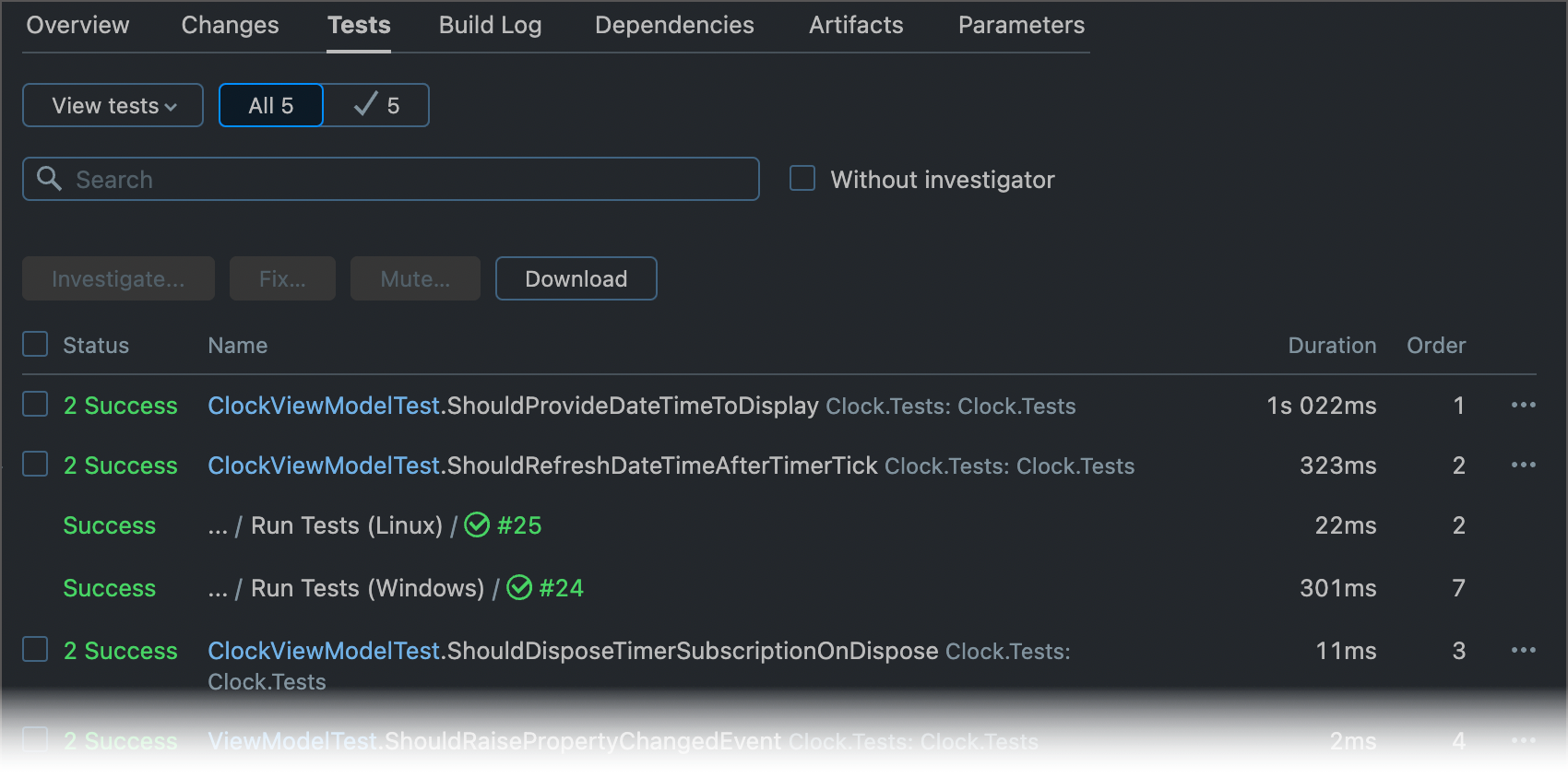1568x778 pixels.
Task: Click the Download button
Action: pos(576,278)
